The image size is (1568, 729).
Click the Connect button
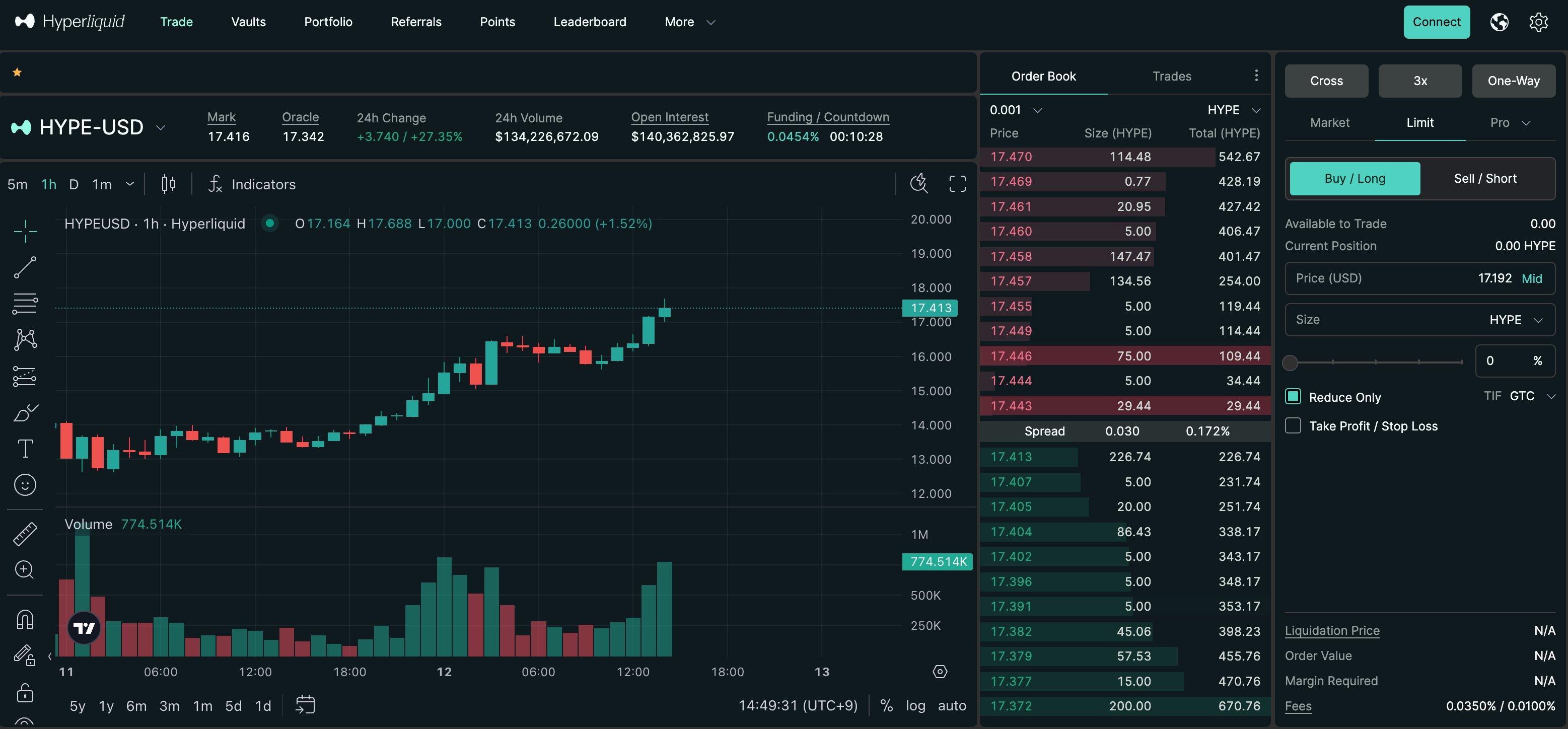(1436, 22)
